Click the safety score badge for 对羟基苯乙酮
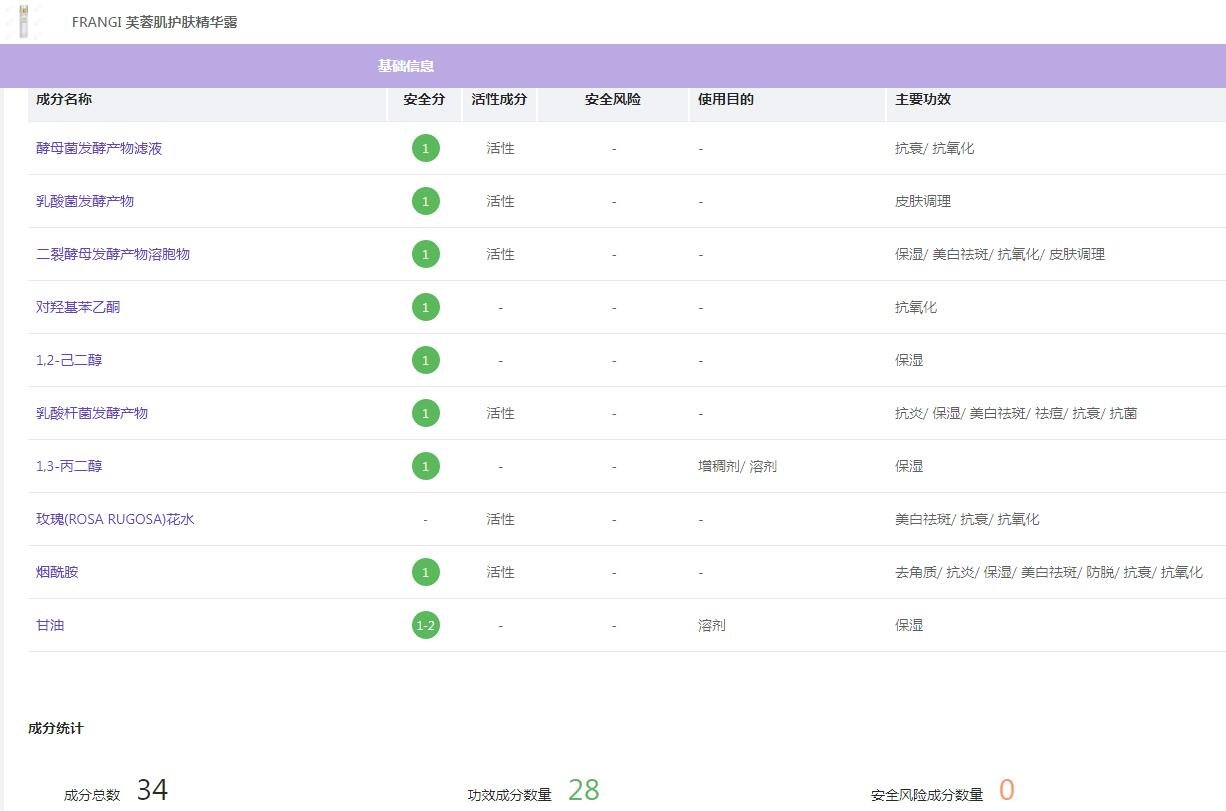Image resolution: width=1226 pixels, height=811 pixels. [425, 307]
